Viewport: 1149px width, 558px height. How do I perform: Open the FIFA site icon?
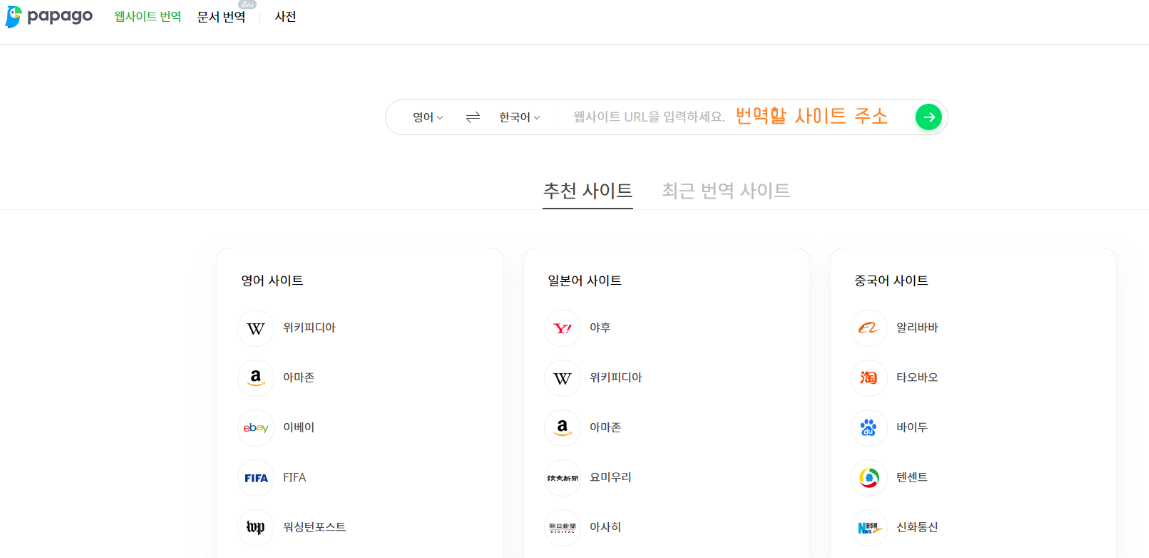256,478
